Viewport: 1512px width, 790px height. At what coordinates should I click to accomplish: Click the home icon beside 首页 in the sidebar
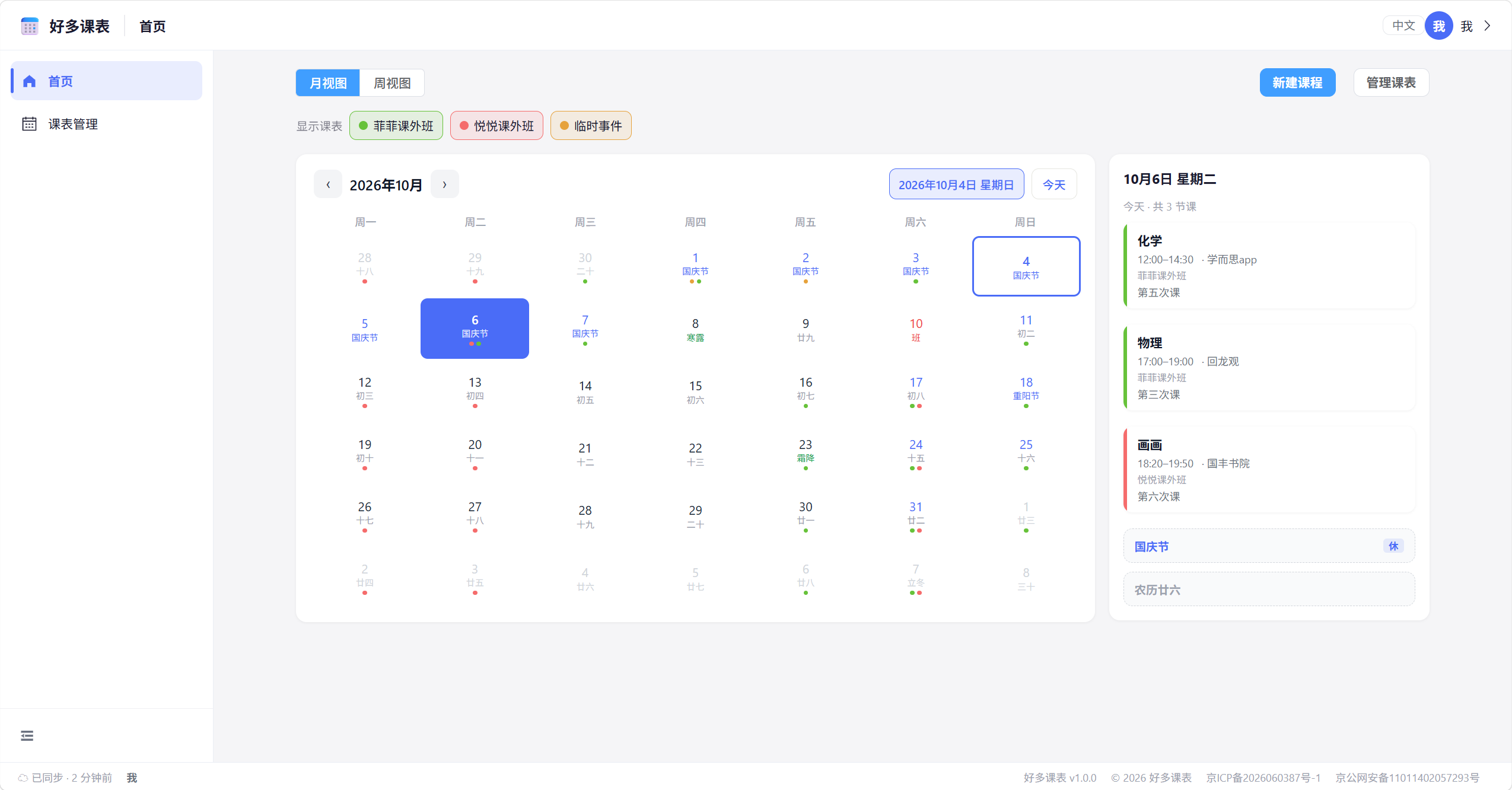coord(30,81)
